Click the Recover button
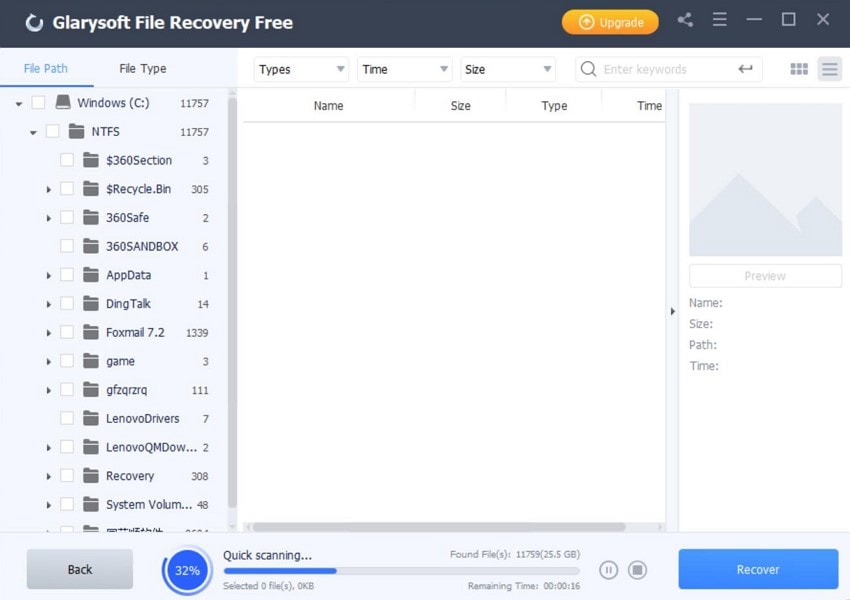Viewport: 850px width, 600px height. (758, 569)
